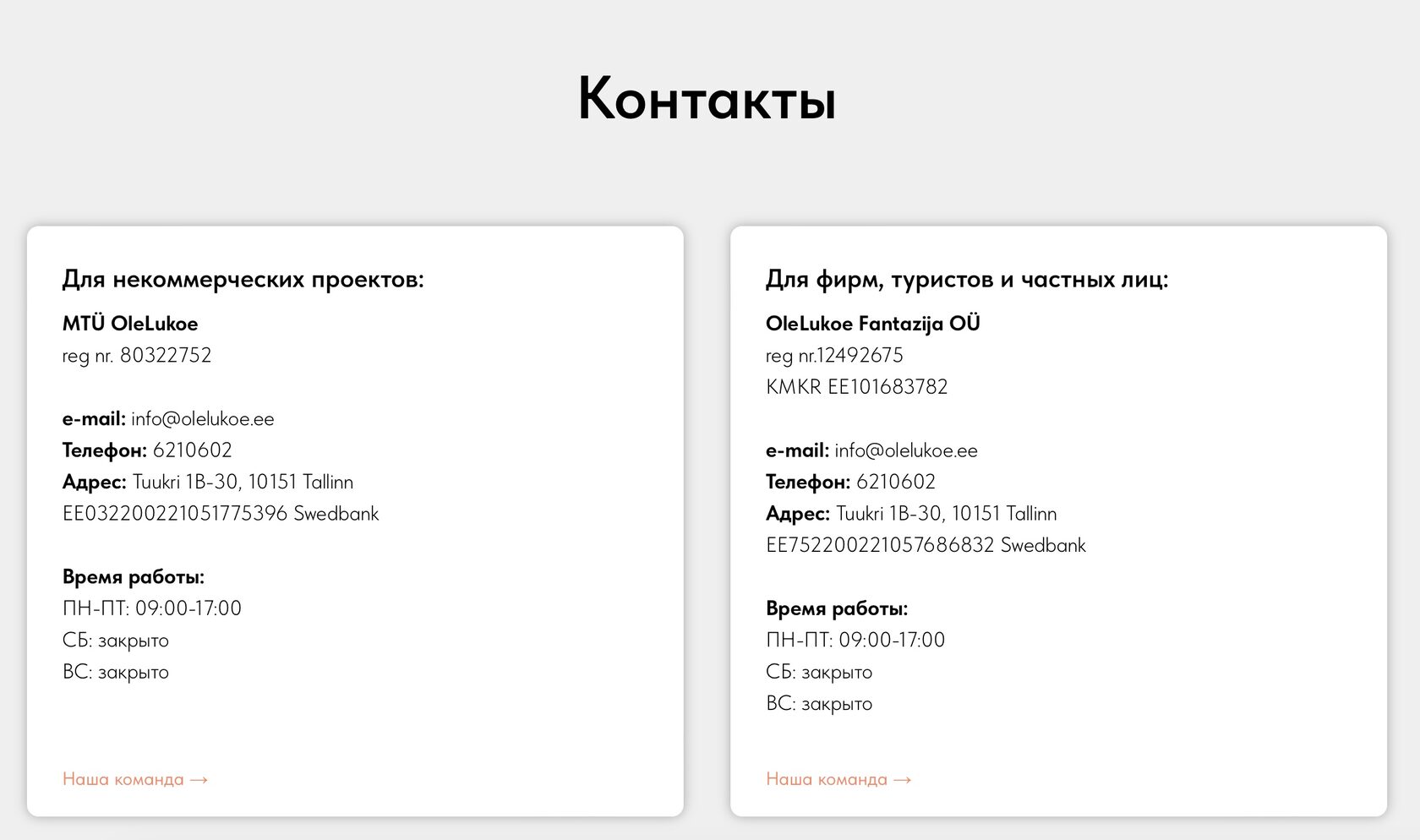1420x840 pixels.
Task: Click company name 'OleLukoe Fantazija OÜ'
Action: 873,324
